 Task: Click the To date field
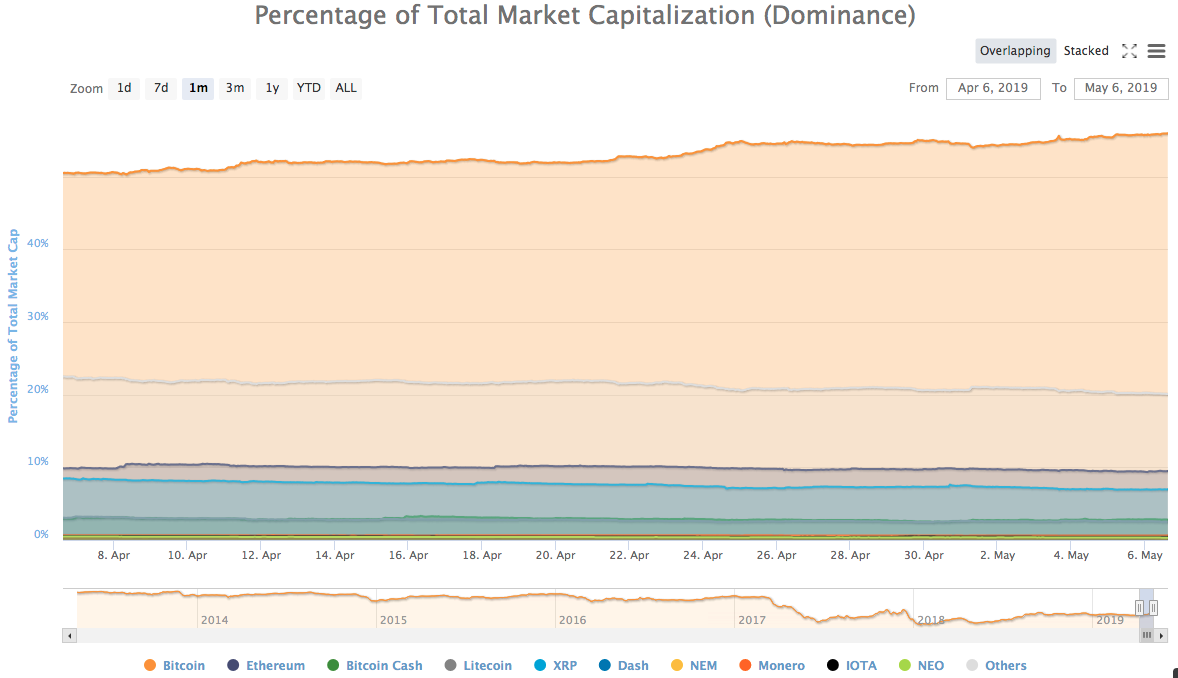(1121, 88)
